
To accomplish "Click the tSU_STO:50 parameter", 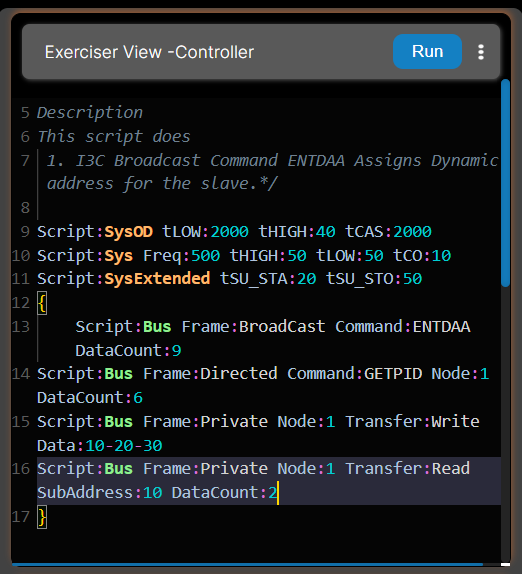I will coord(374,279).
